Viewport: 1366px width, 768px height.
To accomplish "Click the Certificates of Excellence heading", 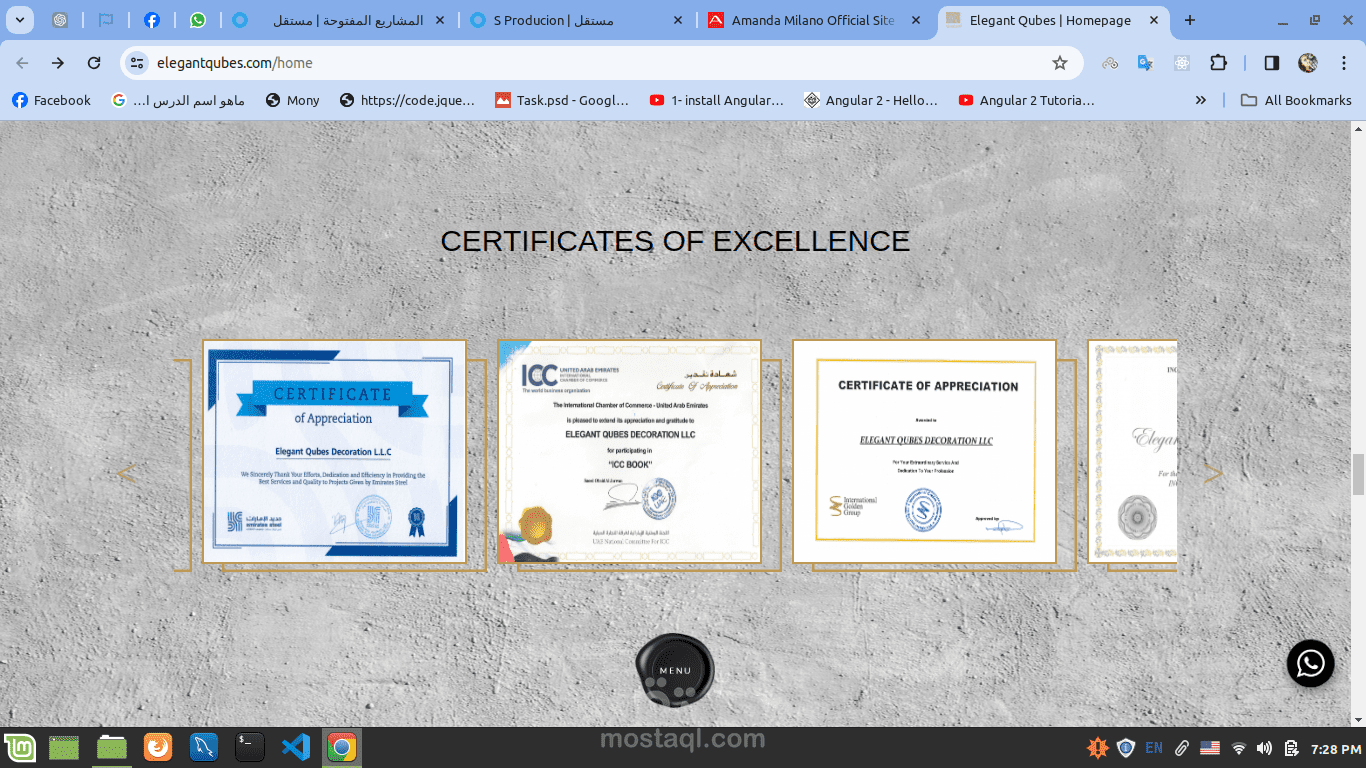I will (x=675, y=241).
